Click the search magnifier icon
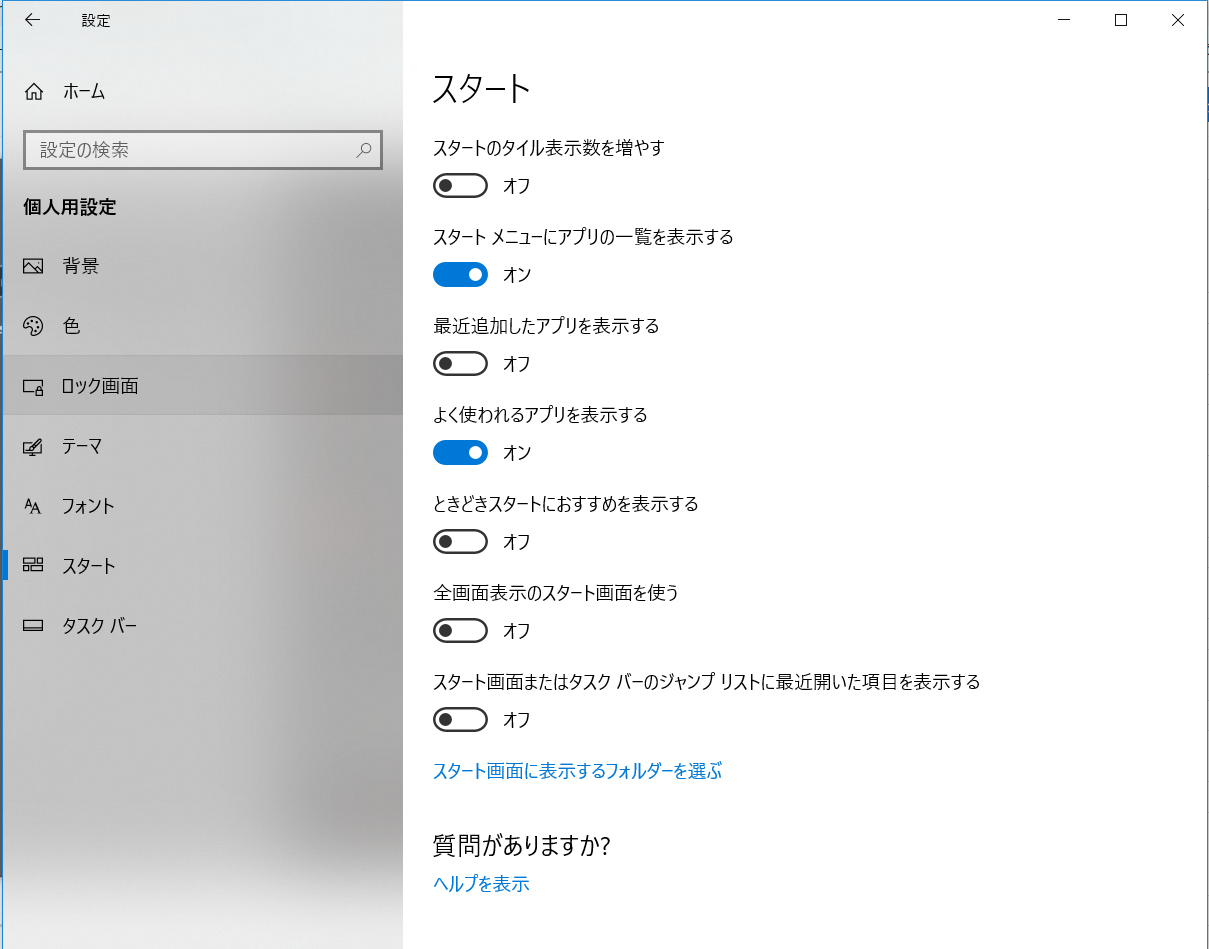The height and width of the screenshot is (949, 1209). pyautogui.click(x=364, y=150)
